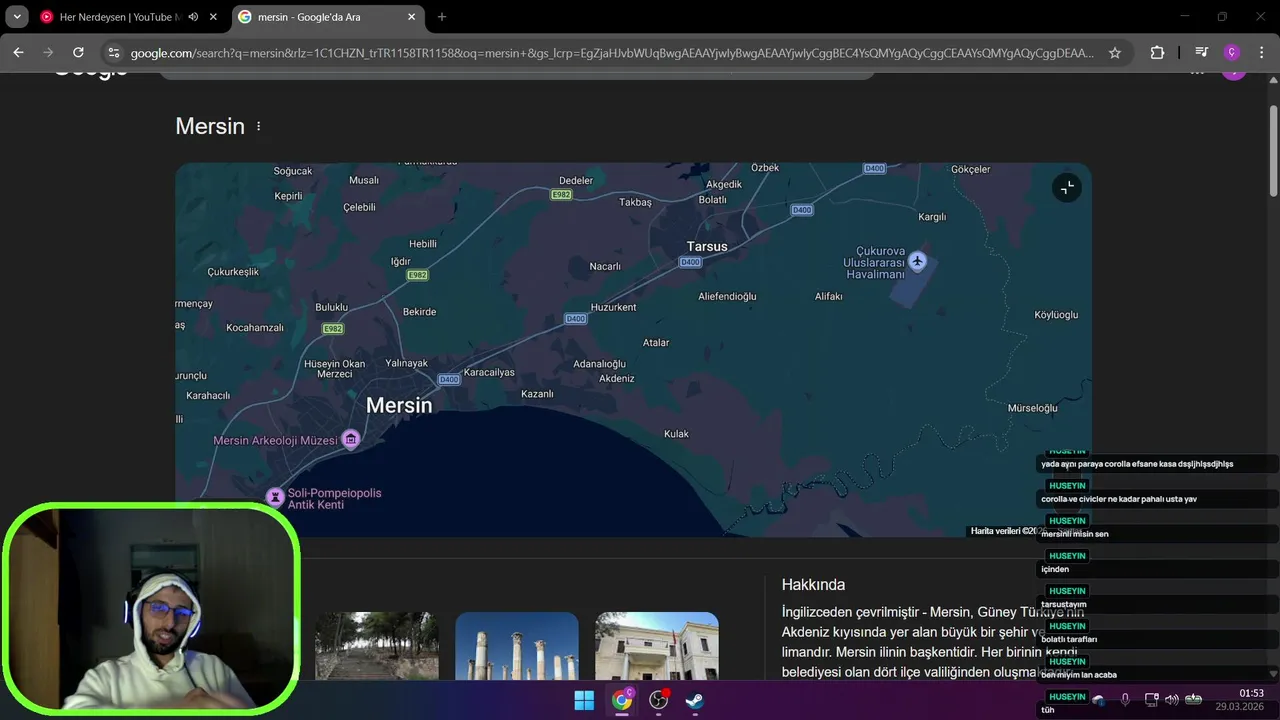Open the ancient columns photo thumbnail
The width and height of the screenshot is (1280, 720).
pyautogui.click(x=517, y=646)
